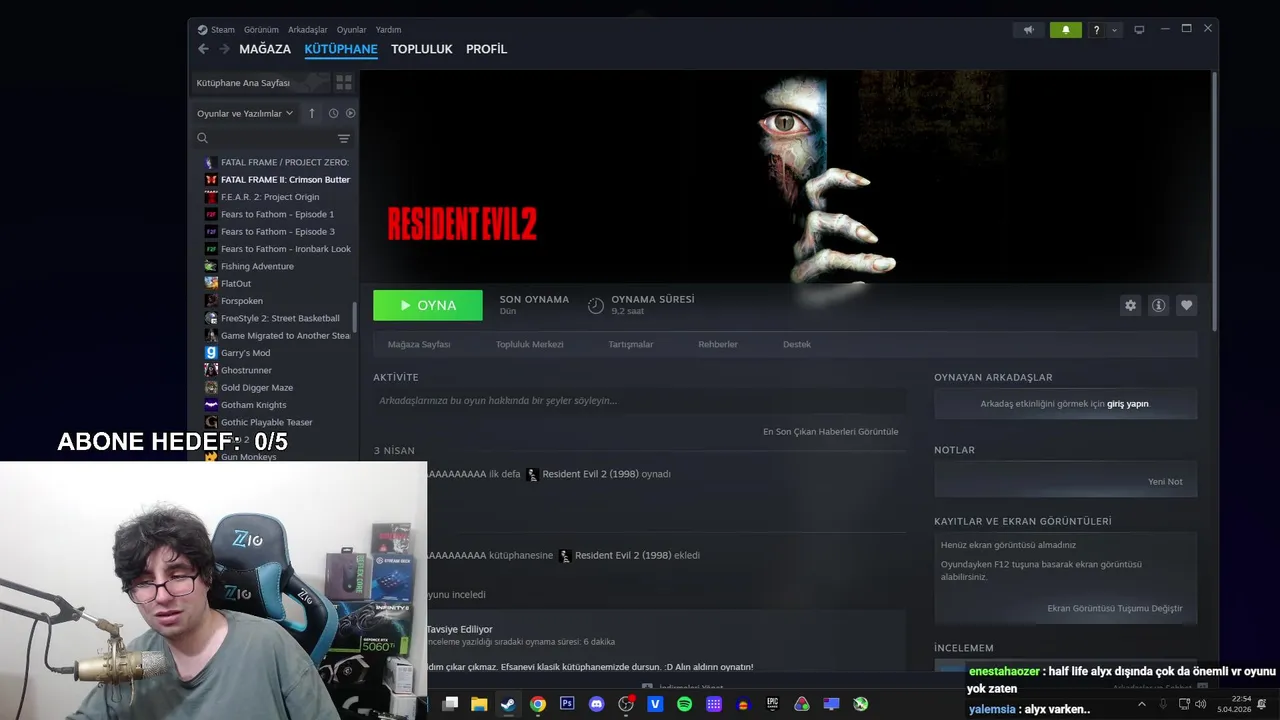Select Fears to Fathom - Episode 1

click(x=278, y=214)
